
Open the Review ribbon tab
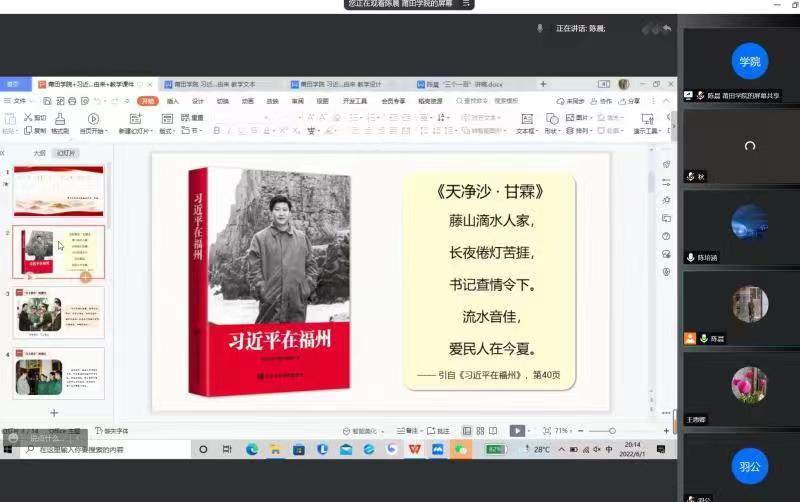297,101
